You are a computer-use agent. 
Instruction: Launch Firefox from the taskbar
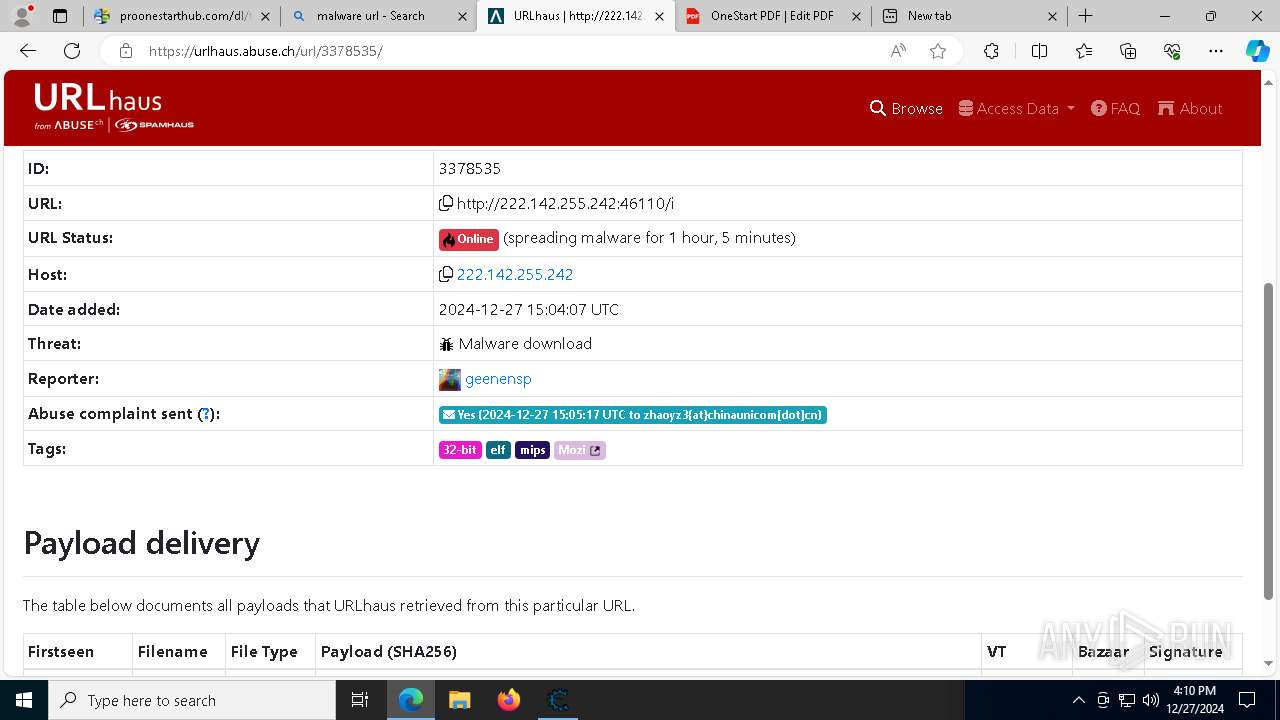click(x=509, y=700)
